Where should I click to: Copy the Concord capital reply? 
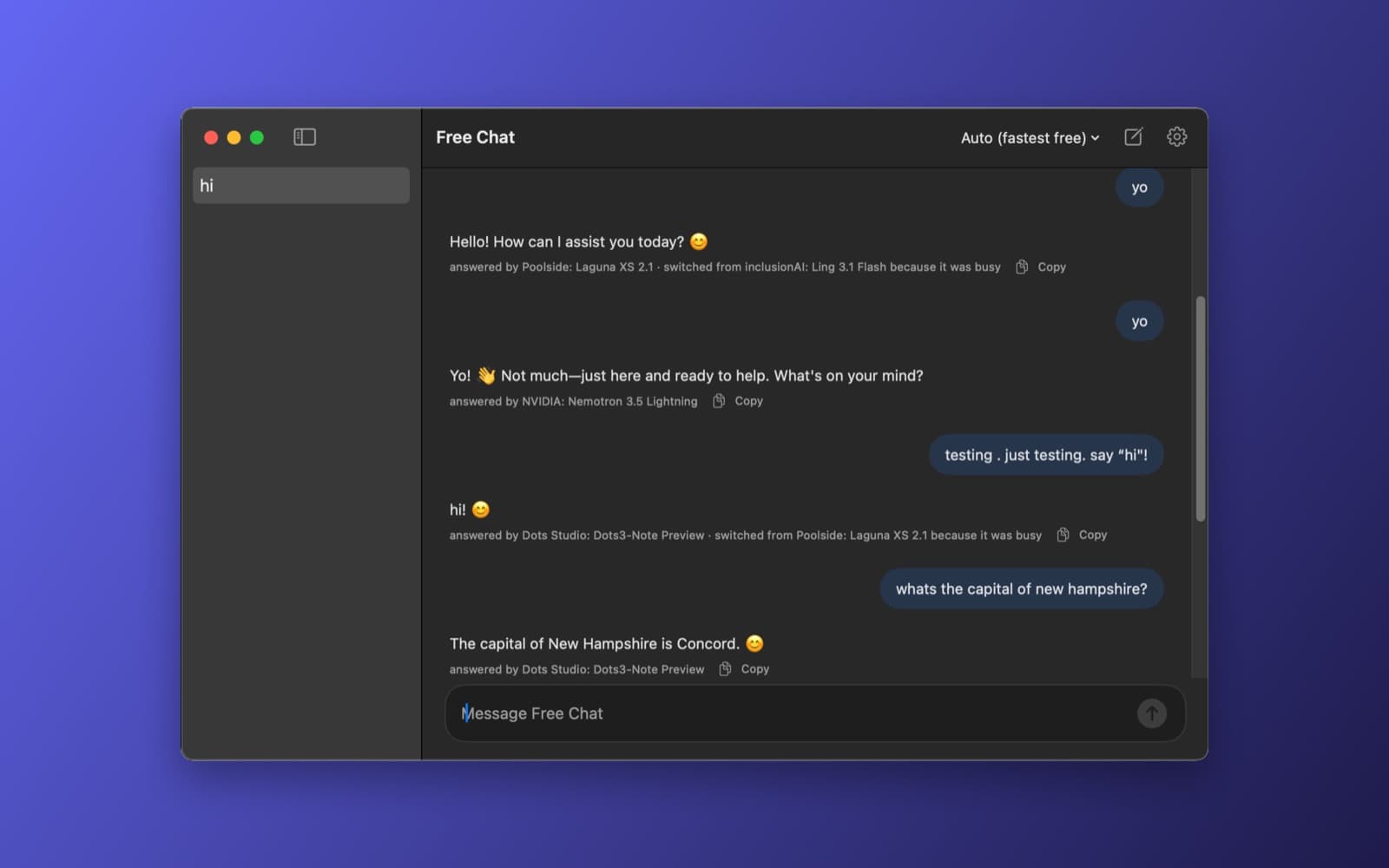[x=744, y=669]
